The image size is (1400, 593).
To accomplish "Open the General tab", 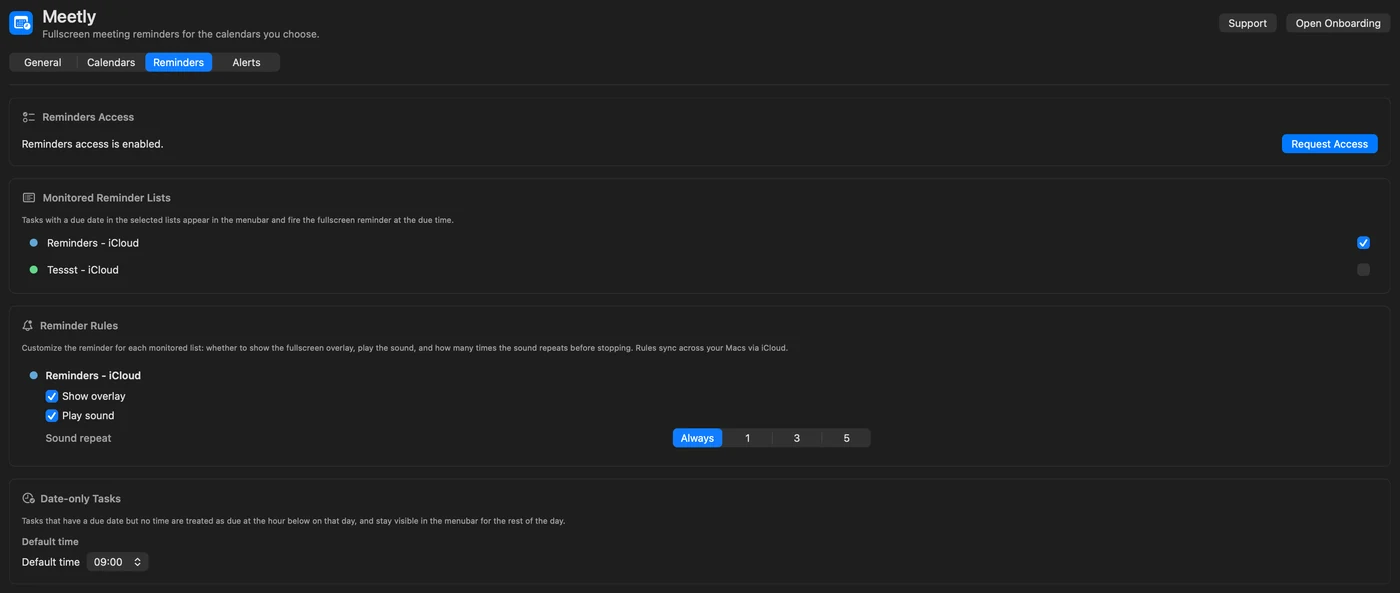I will (43, 62).
